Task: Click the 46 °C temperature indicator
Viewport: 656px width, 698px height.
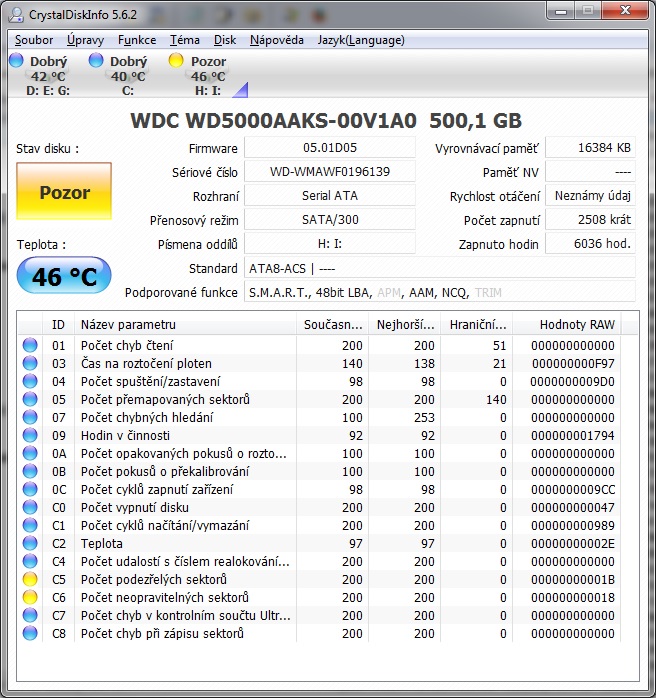Action: pos(64,276)
